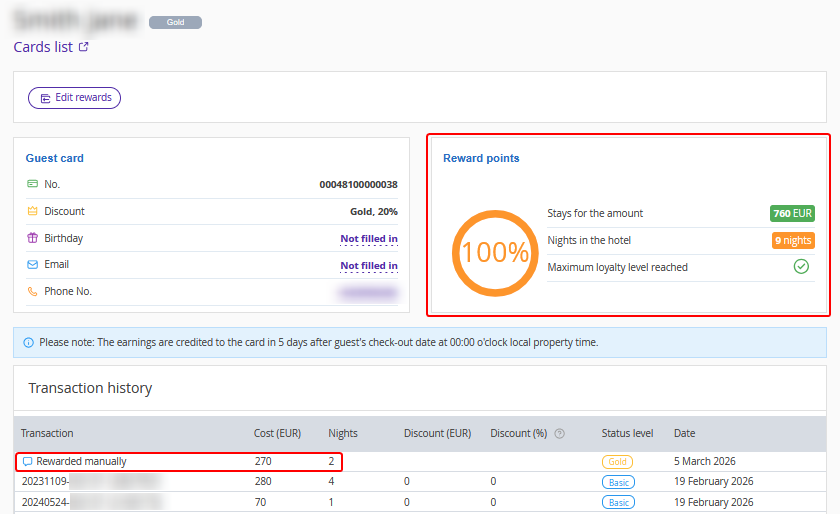Click the Phone No. handset icon

tap(32, 292)
